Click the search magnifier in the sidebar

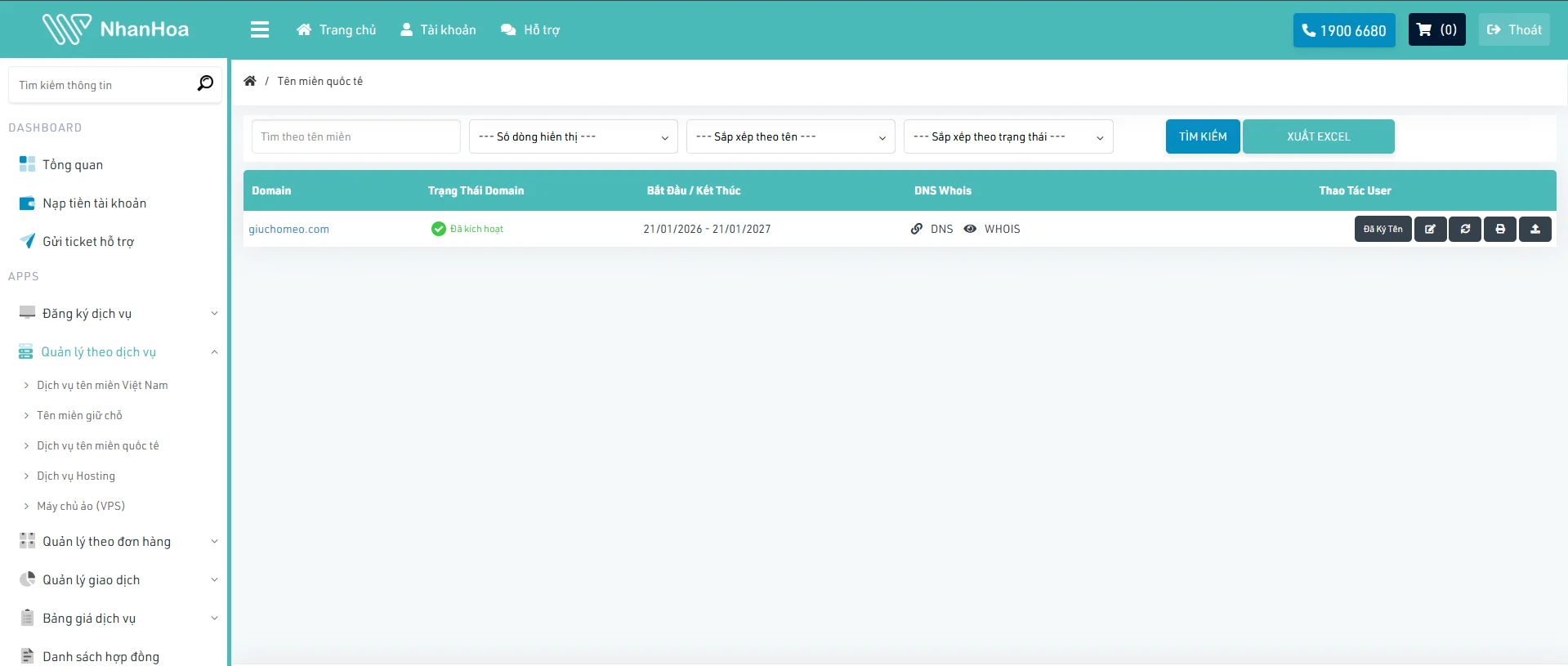[x=205, y=83]
